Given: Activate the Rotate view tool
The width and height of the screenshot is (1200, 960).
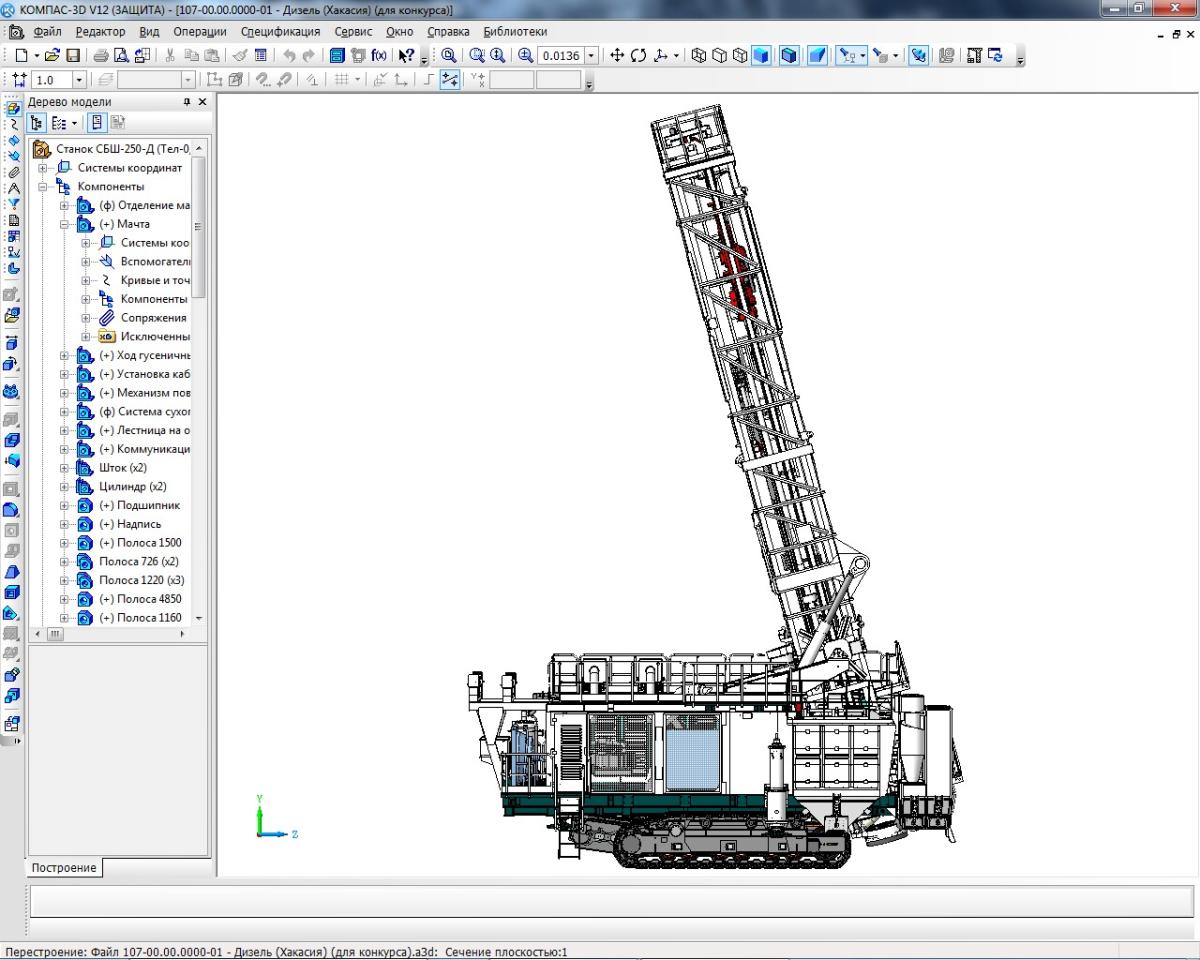Looking at the screenshot, I should click(639, 56).
